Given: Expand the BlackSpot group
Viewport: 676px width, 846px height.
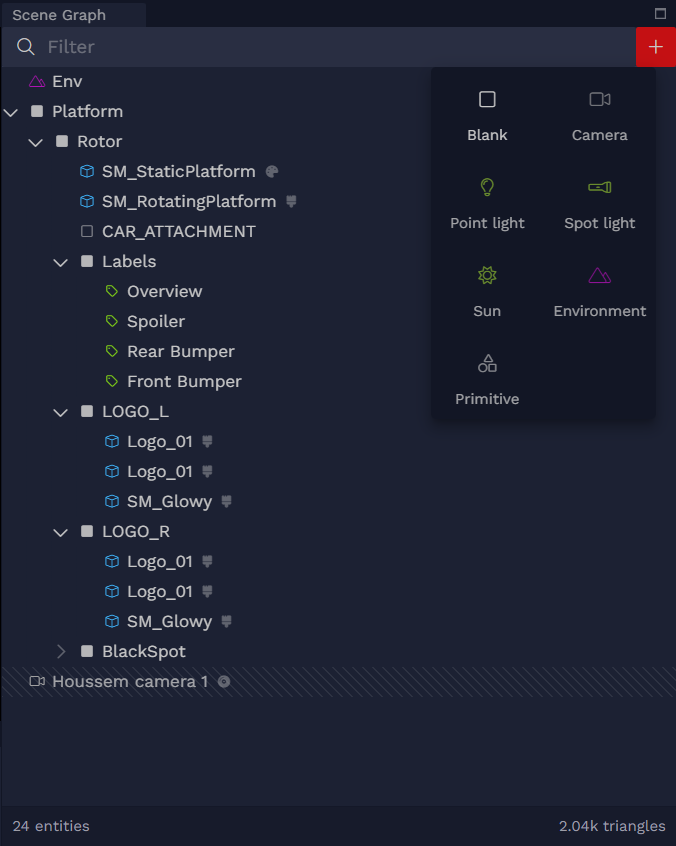Looking at the screenshot, I should (61, 652).
